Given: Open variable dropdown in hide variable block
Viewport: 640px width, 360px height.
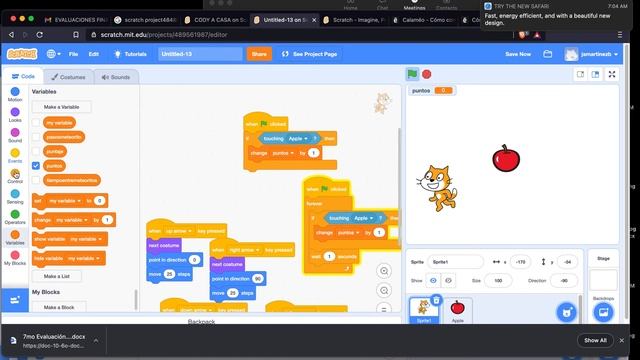Looking at the screenshot, I should click(x=84, y=258).
